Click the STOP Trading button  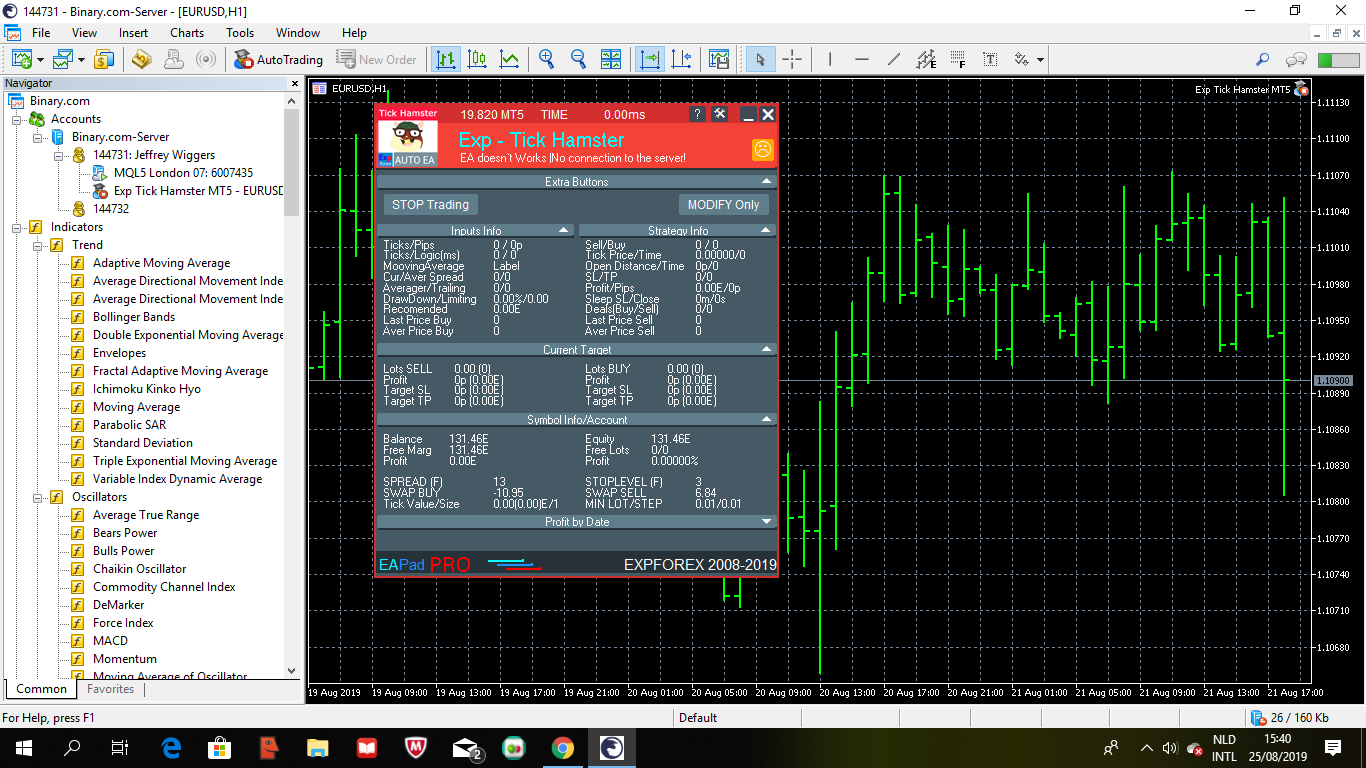[430, 205]
